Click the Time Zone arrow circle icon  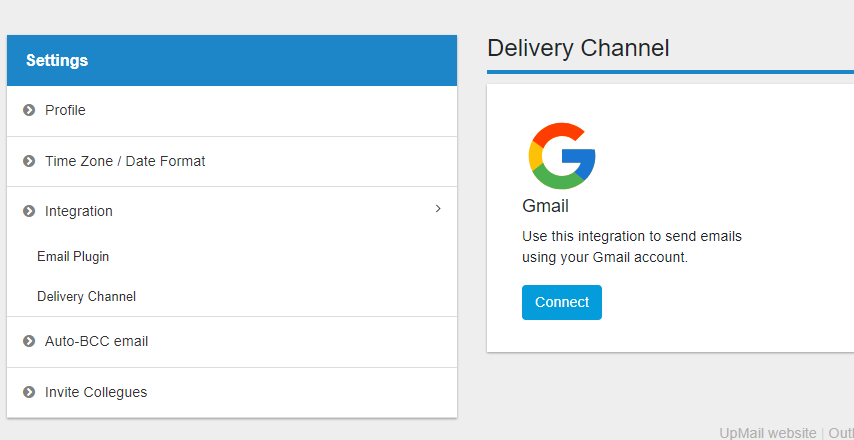[x=29, y=161]
